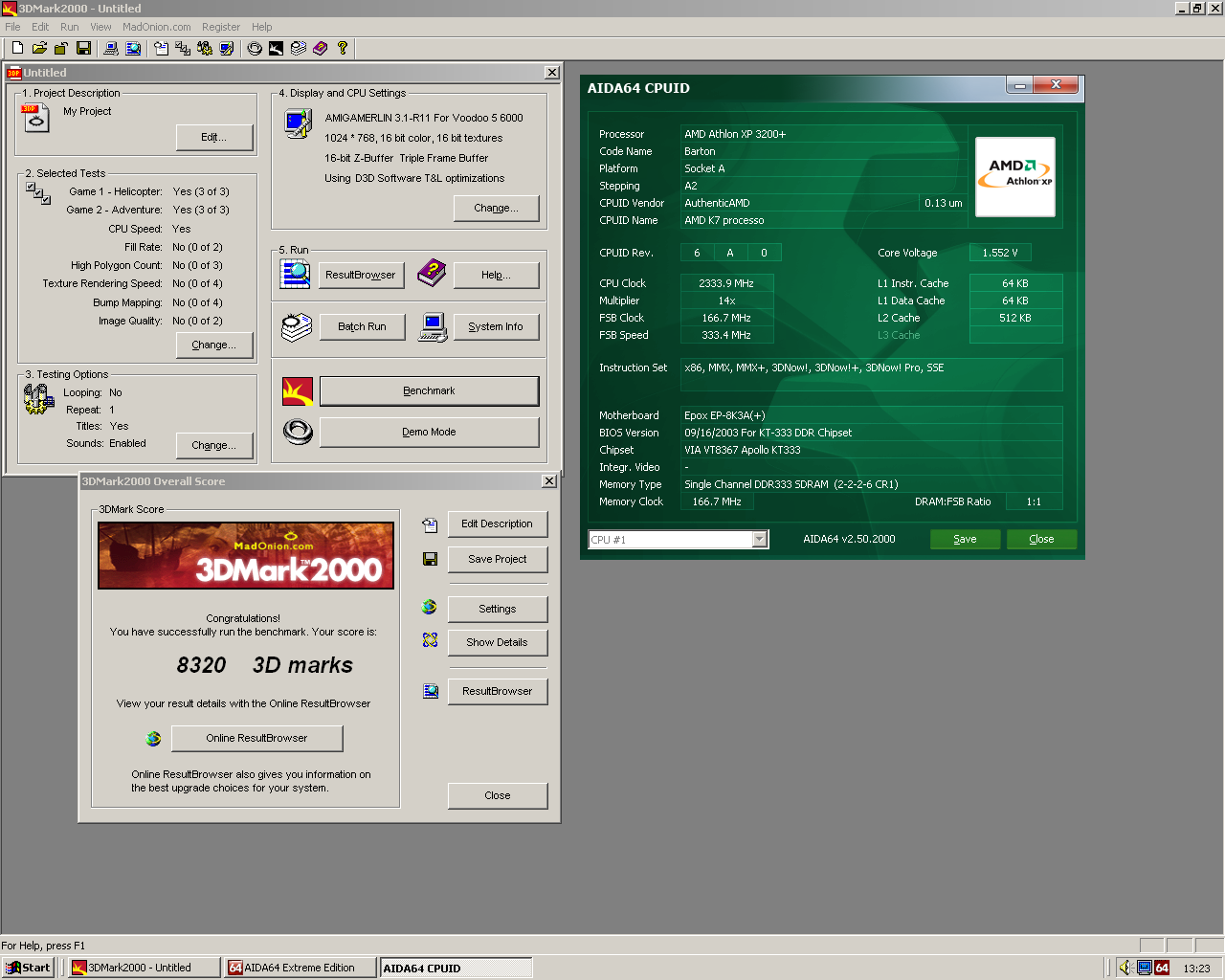Click the System Info computer toolbar icon
The height and width of the screenshot is (980, 1225).
pyautogui.click(x=111, y=48)
